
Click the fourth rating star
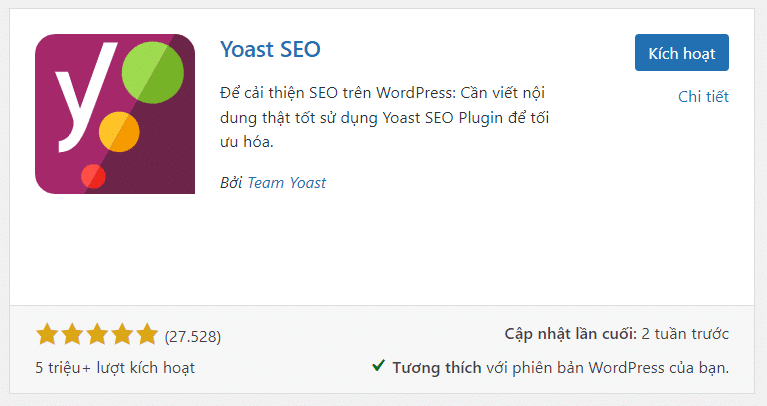coord(122,334)
